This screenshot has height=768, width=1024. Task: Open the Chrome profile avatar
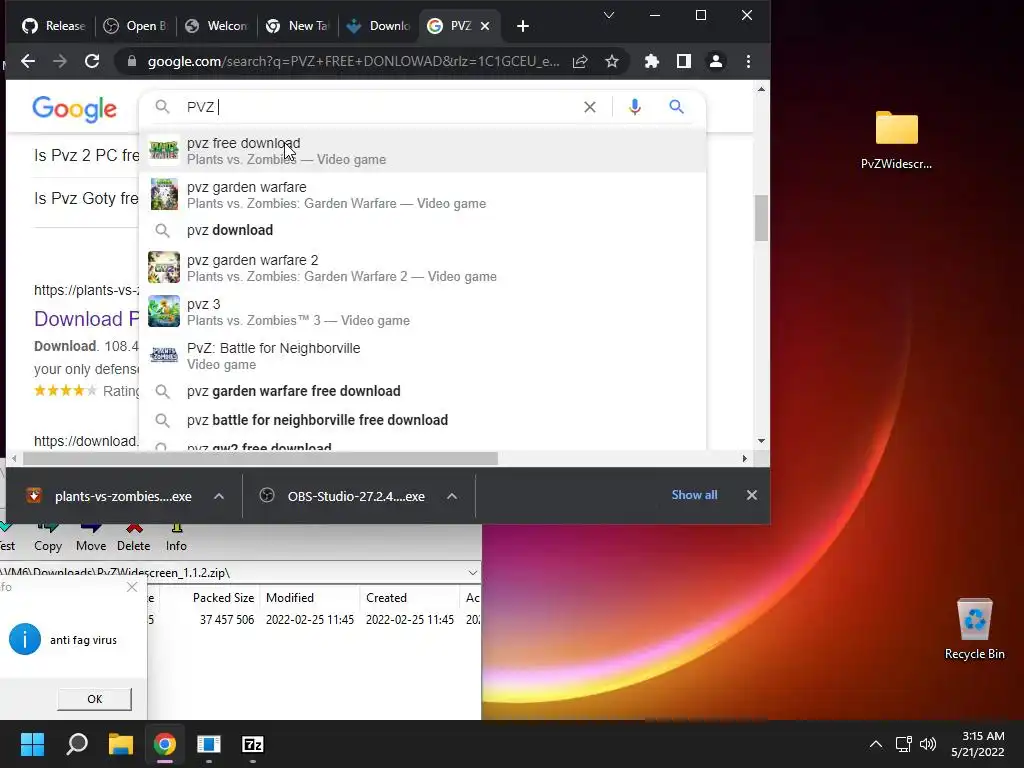coord(716,61)
